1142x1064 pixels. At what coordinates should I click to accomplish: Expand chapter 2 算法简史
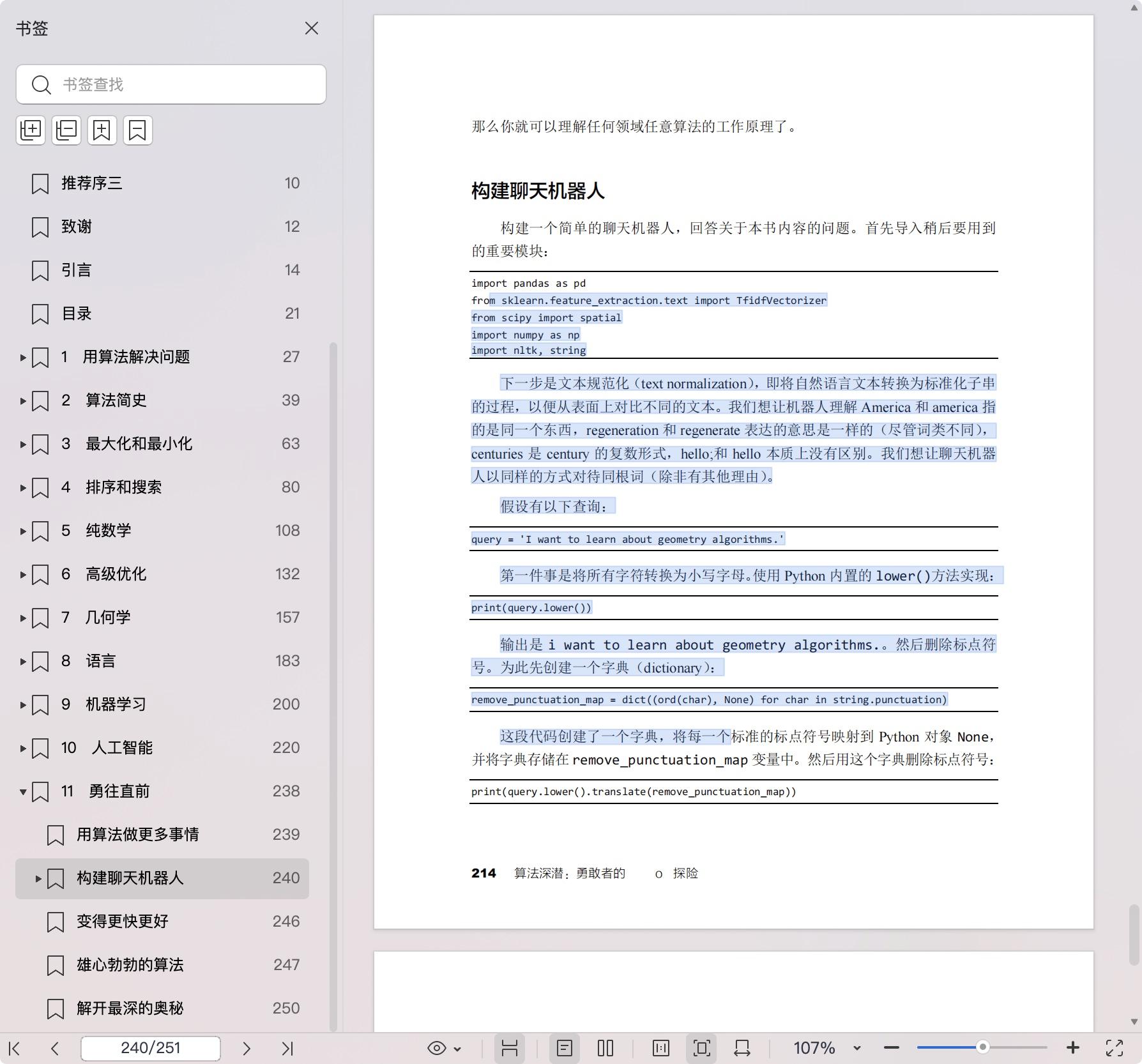(23, 400)
